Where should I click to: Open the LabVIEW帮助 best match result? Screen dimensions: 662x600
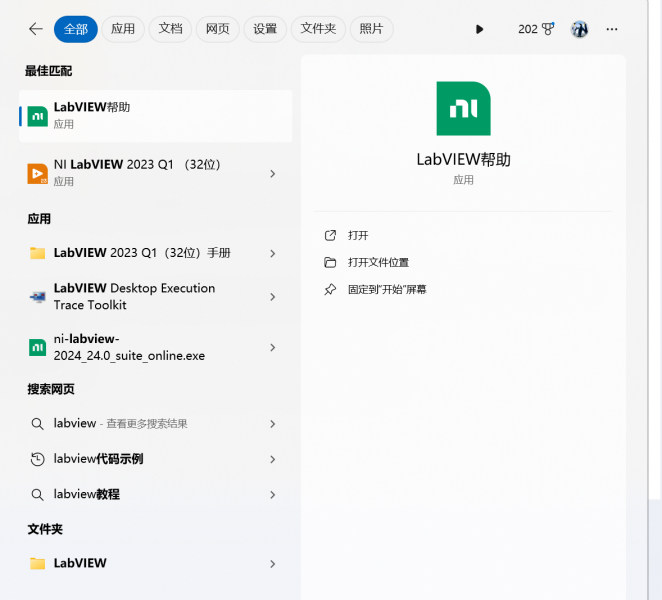pos(155,116)
